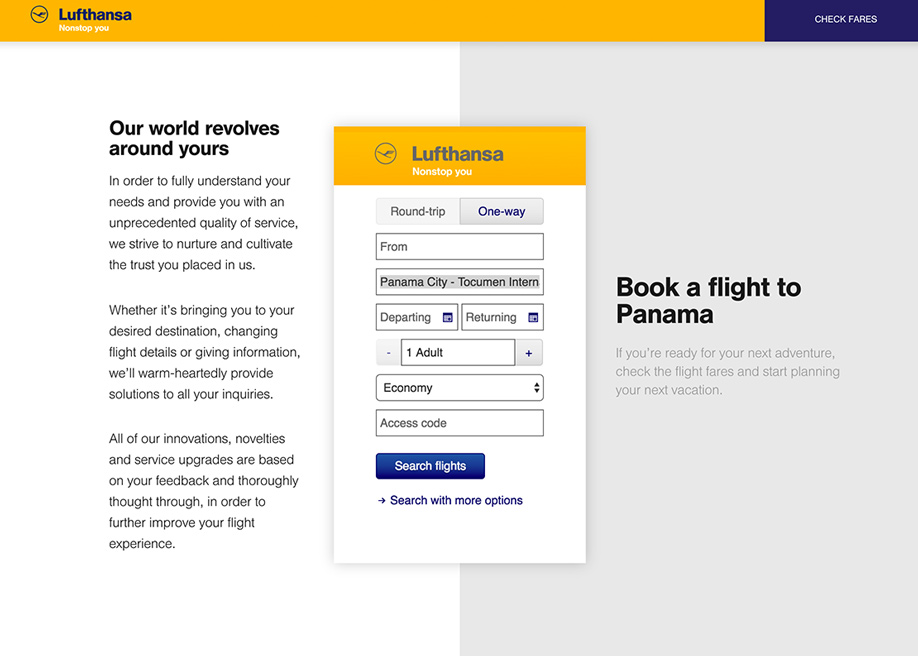Decrease passenger count with minus button
The image size is (918, 656).
pyautogui.click(x=388, y=353)
